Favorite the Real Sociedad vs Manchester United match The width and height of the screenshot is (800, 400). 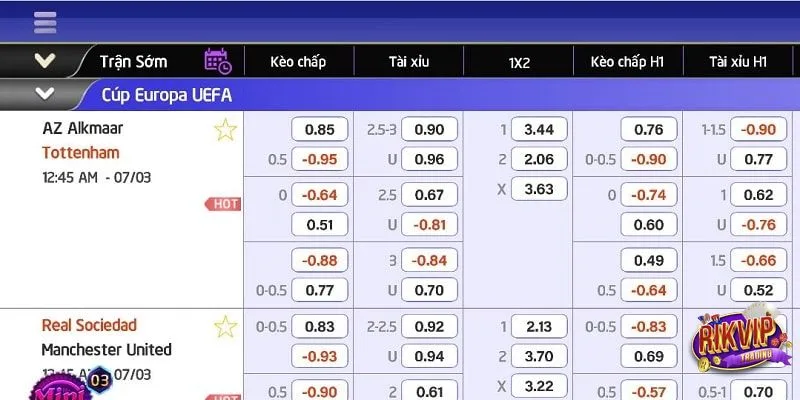pyautogui.click(x=226, y=326)
